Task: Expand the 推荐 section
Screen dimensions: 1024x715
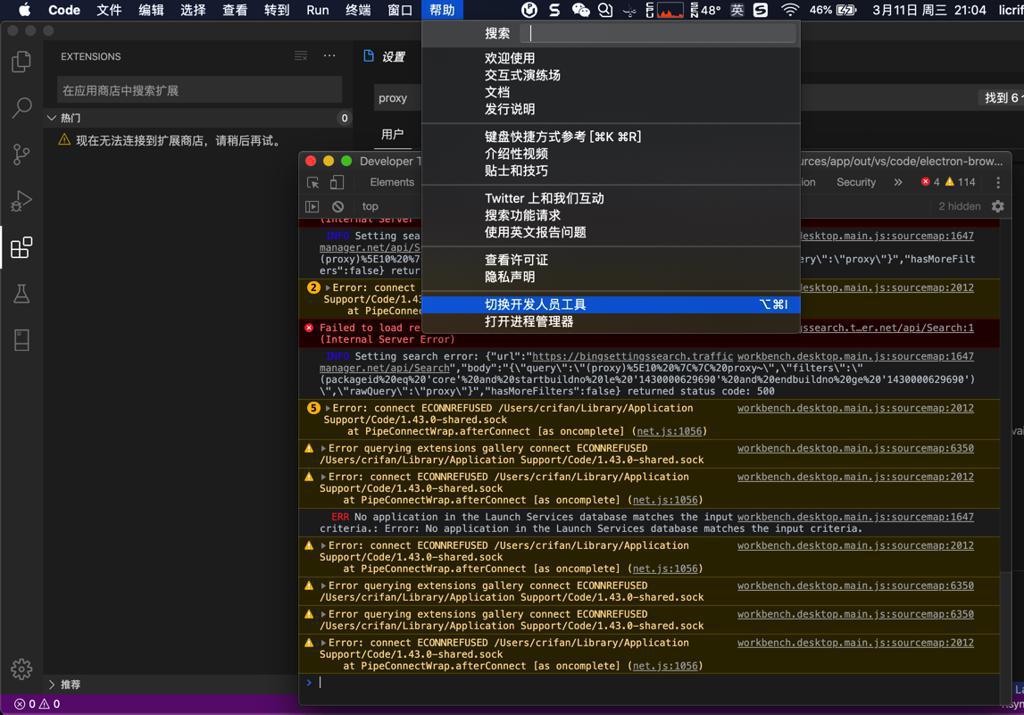Action: click(x=52, y=684)
